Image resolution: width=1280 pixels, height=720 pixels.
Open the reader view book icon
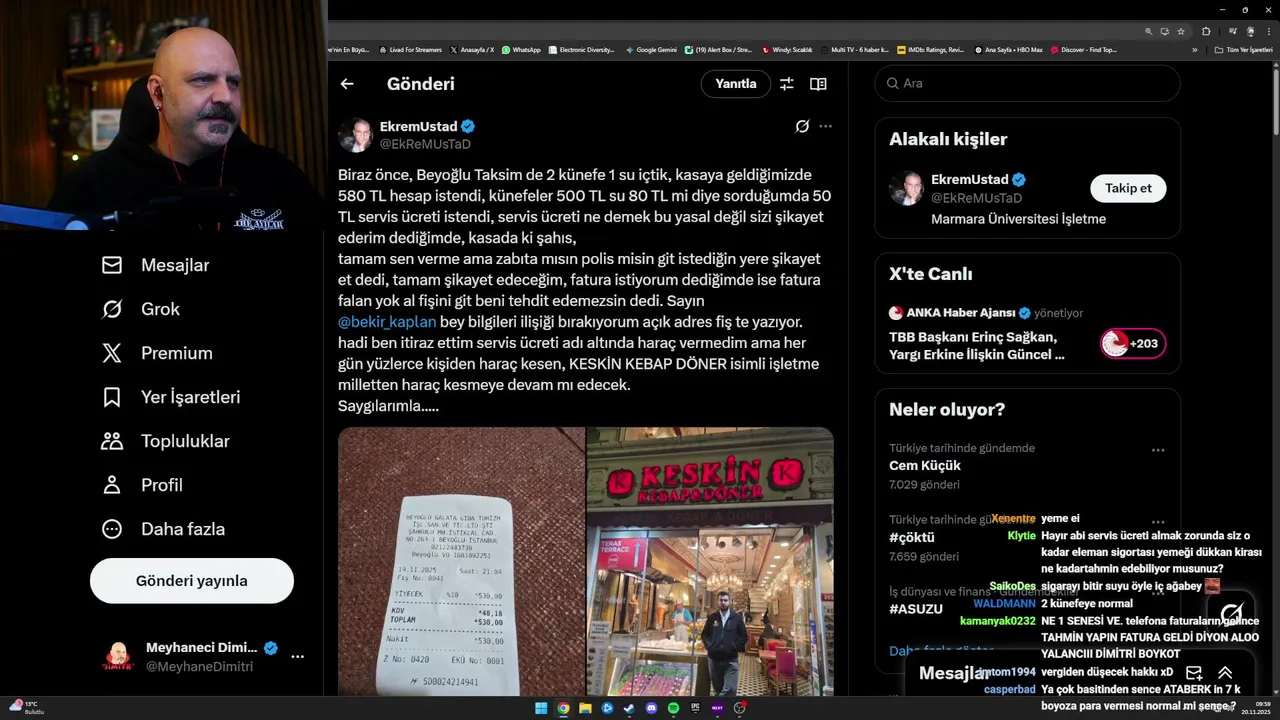click(x=818, y=84)
